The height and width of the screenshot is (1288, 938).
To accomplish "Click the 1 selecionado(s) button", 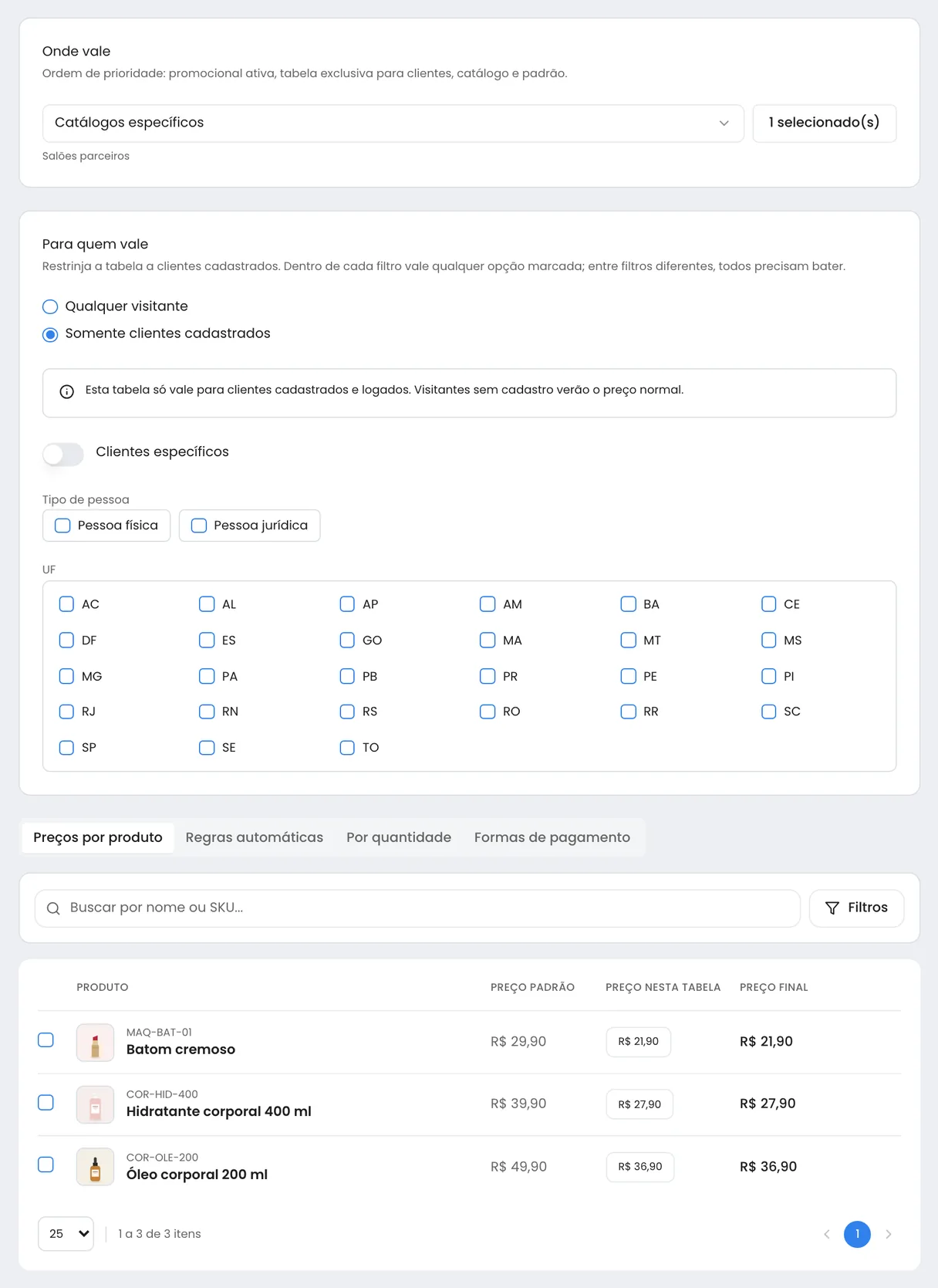I will (825, 123).
